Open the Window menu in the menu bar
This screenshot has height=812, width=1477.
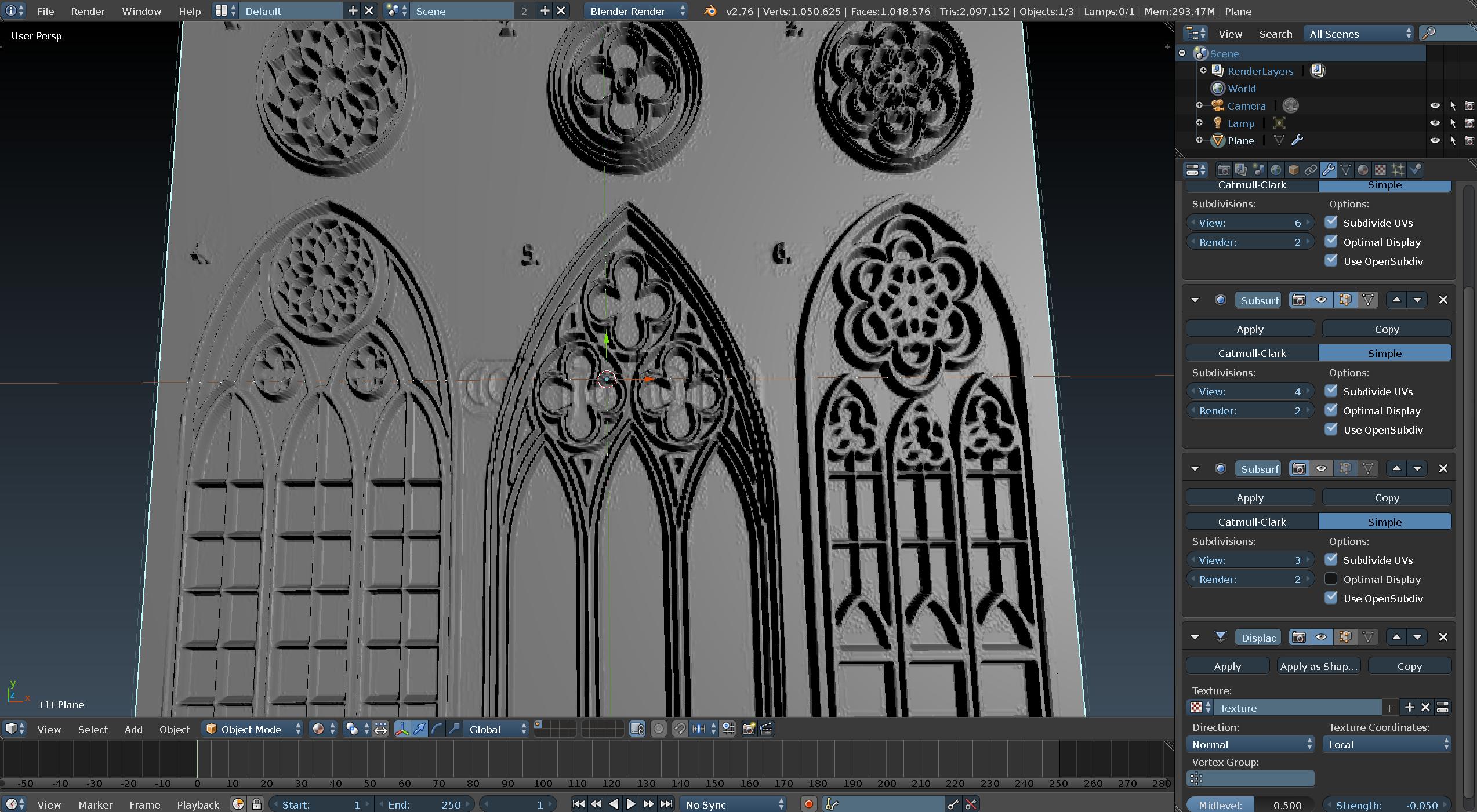pos(140,11)
